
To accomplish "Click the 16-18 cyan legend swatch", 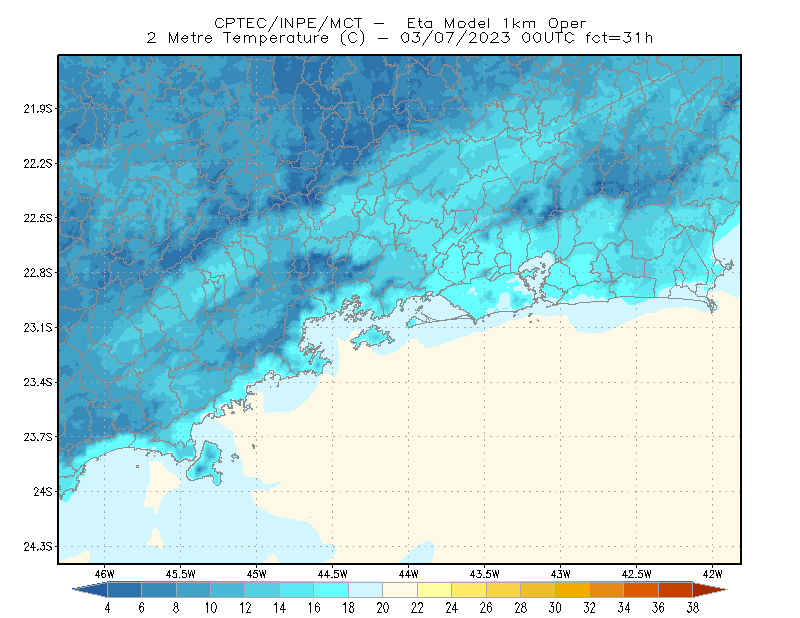I will 331,590.
